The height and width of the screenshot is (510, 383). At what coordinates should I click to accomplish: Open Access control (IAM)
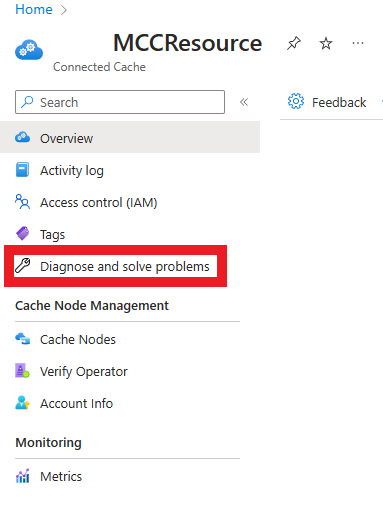click(98, 202)
